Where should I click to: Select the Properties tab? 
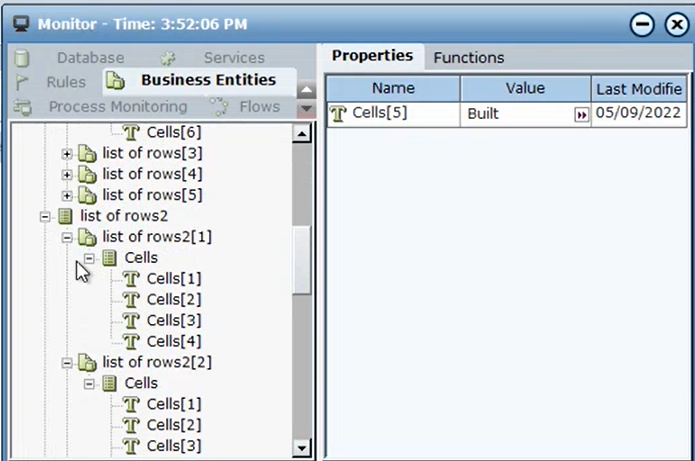click(372, 56)
